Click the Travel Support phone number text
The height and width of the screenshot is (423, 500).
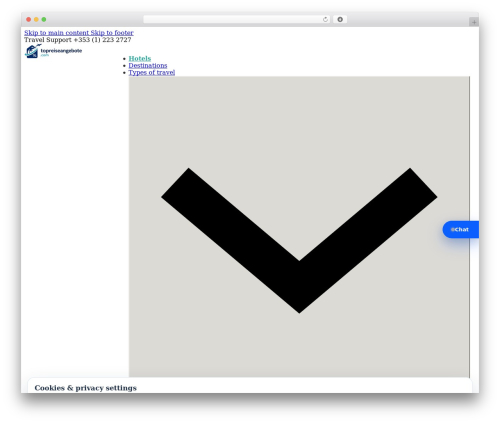click(x=102, y=40)
